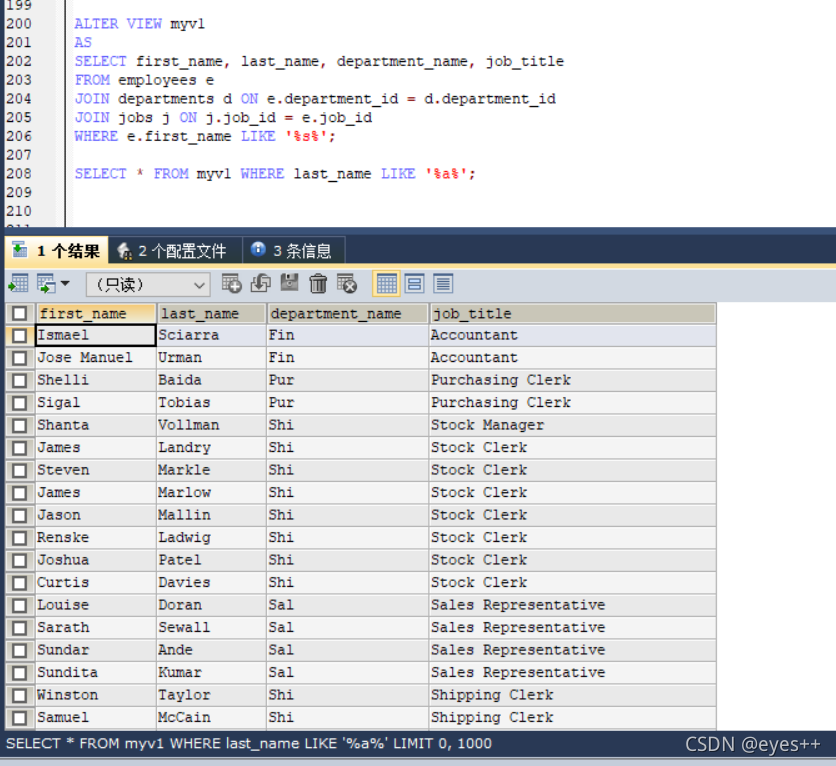Click Purchasing Clerk cell in Shelli row
The image size is (836, 766).
pyautogui.click(x=573, y=380)
